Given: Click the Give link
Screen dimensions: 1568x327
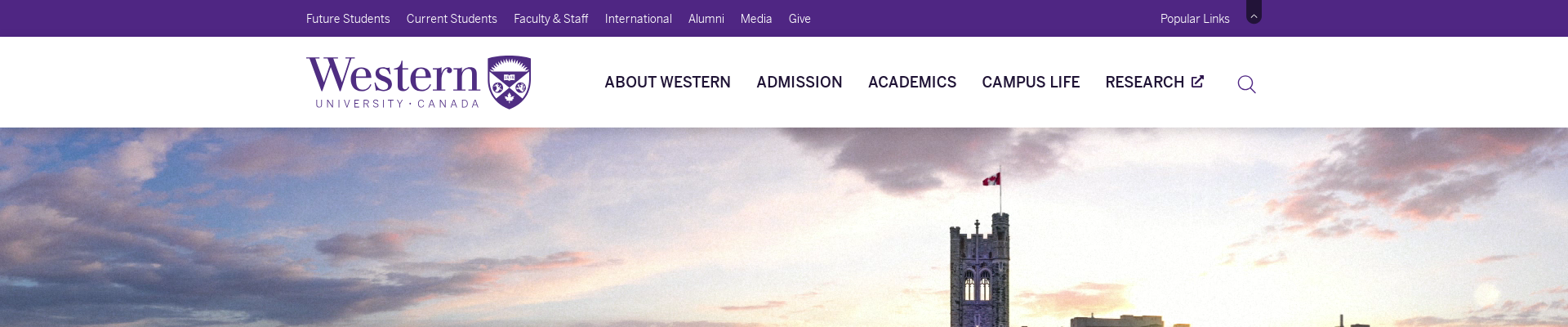Looking at the screenshot, I should tap(800, 19).
